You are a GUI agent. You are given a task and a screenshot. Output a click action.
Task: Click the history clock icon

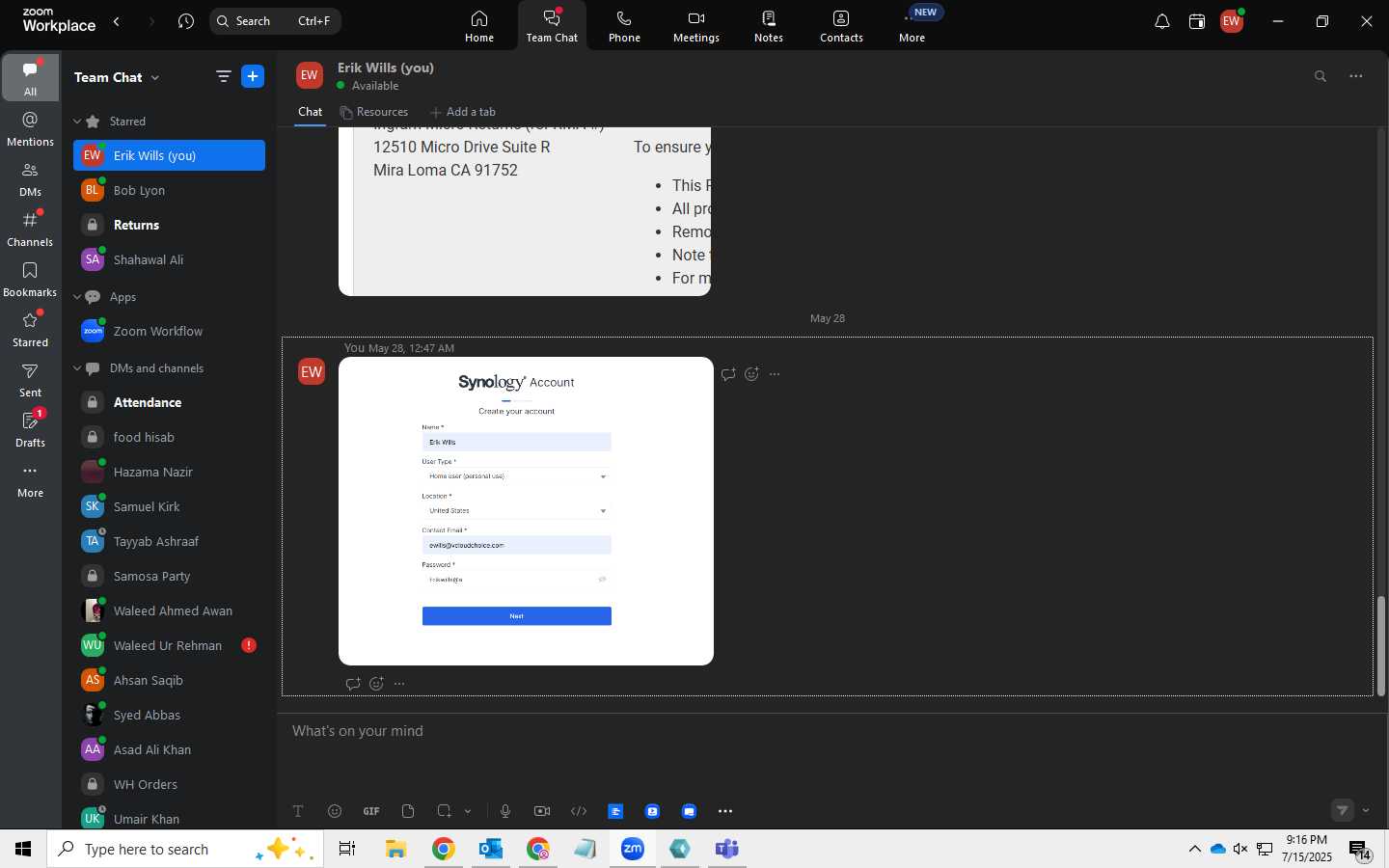pos(186,21)
